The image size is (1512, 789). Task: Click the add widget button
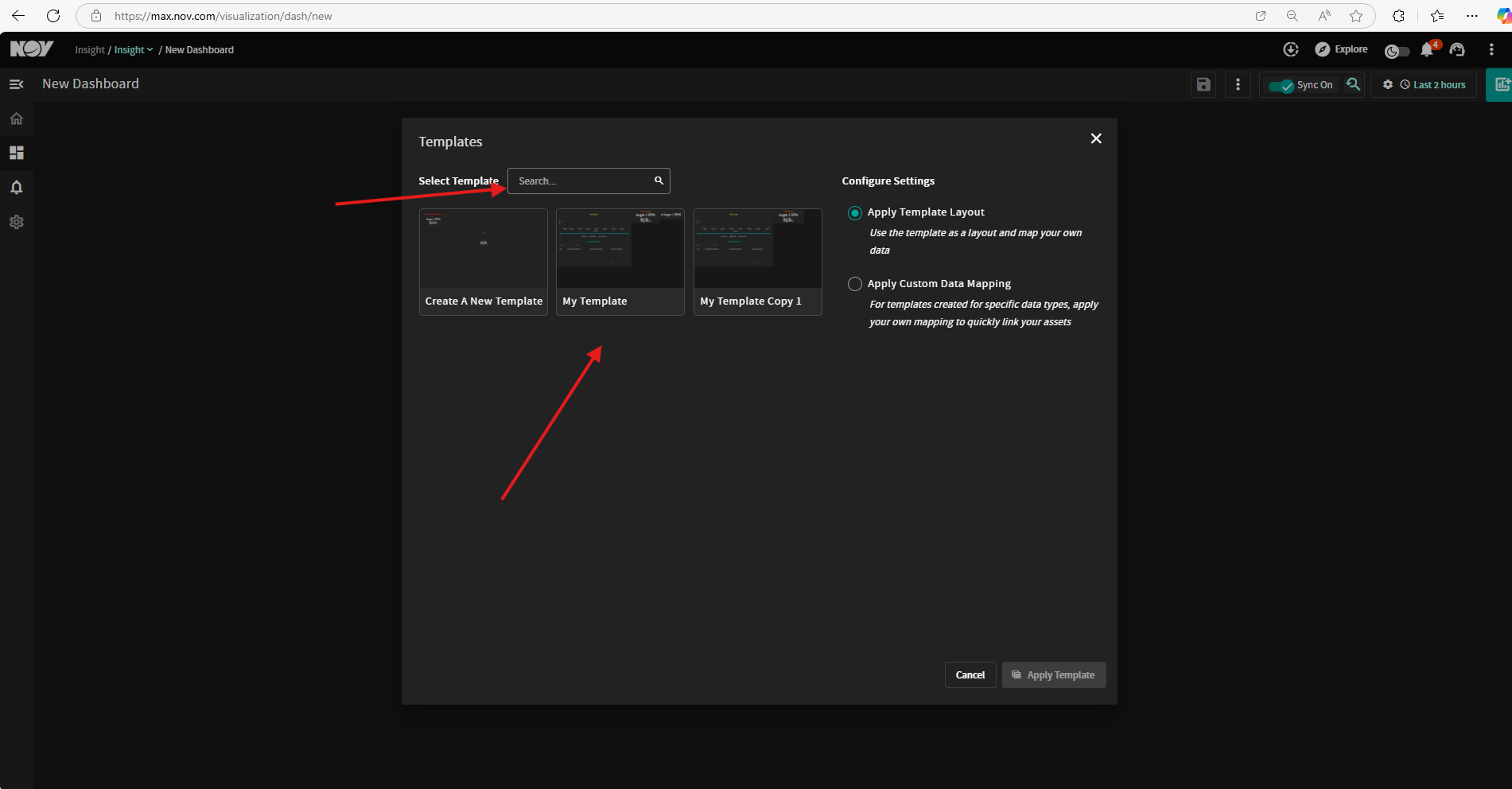(1500, 84)
